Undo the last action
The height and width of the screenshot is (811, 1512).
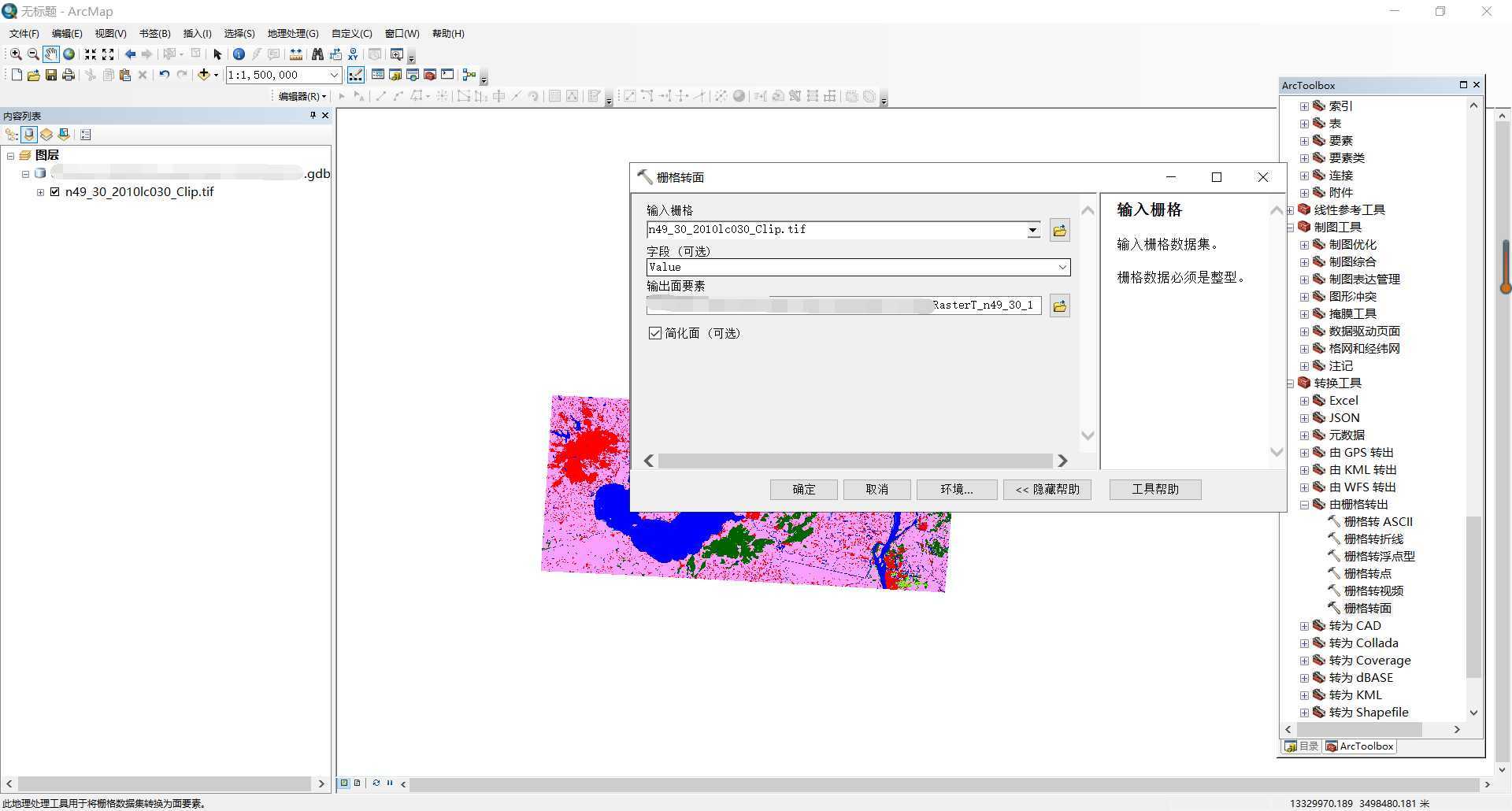click(x=164, y=75)
